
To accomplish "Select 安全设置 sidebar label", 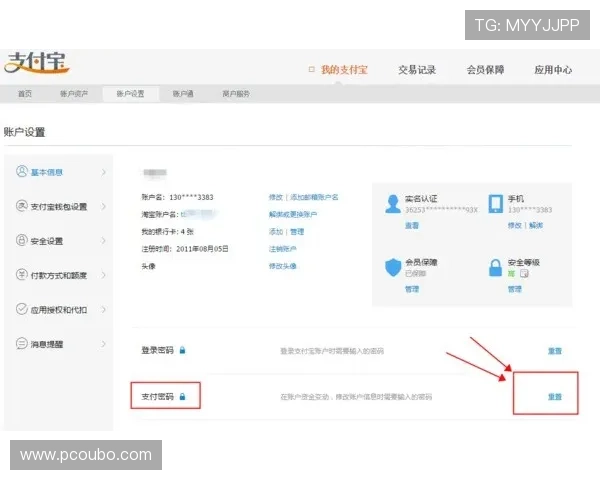I will click(x=47, y=241).
